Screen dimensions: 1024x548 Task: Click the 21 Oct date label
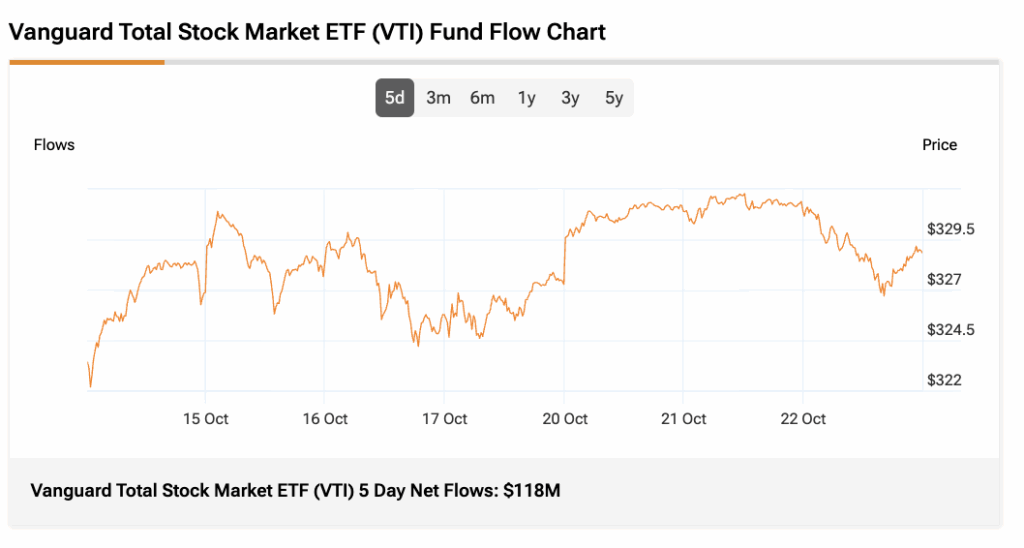(x=683, y=419)
